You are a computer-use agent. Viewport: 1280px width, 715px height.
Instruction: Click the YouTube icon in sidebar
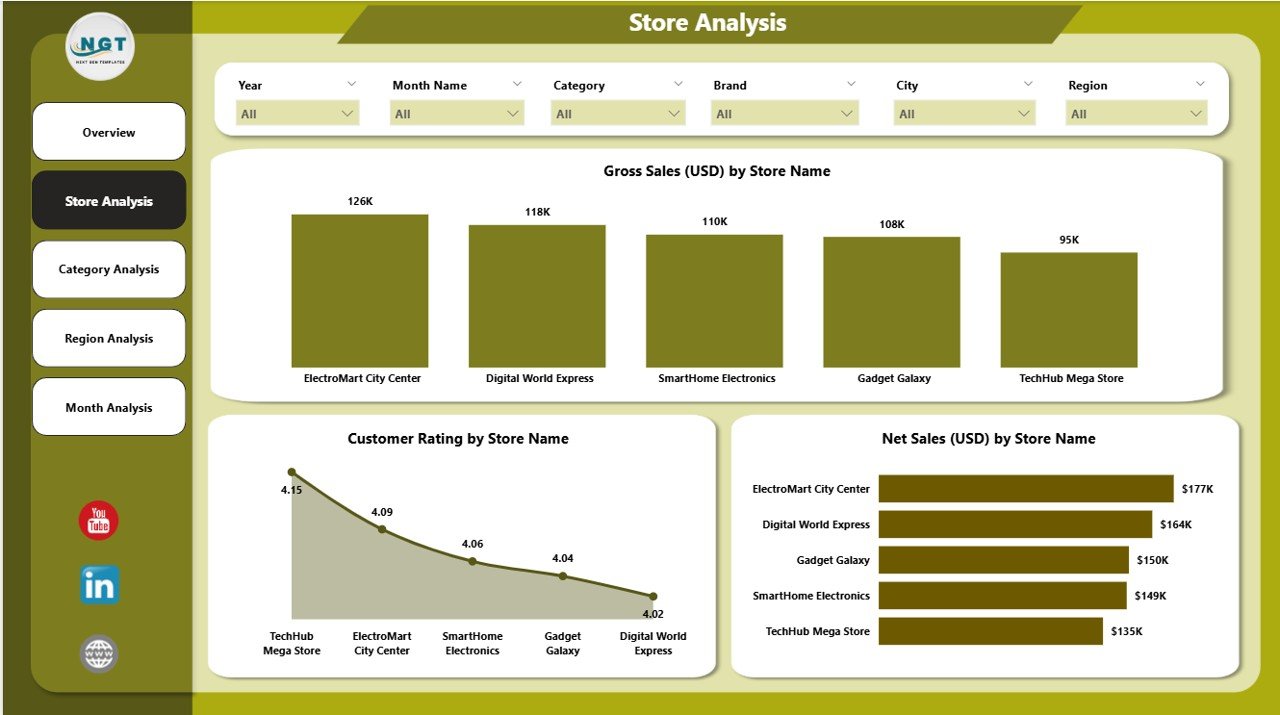98,521
